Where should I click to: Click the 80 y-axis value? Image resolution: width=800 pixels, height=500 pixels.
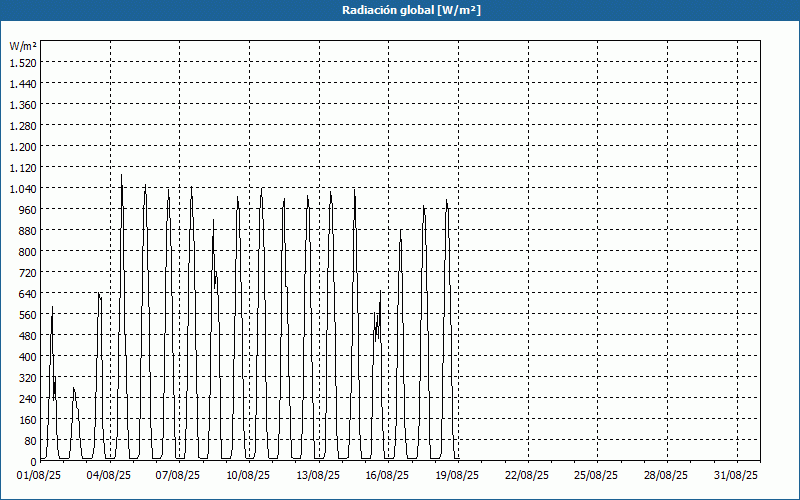coord(31,441)
